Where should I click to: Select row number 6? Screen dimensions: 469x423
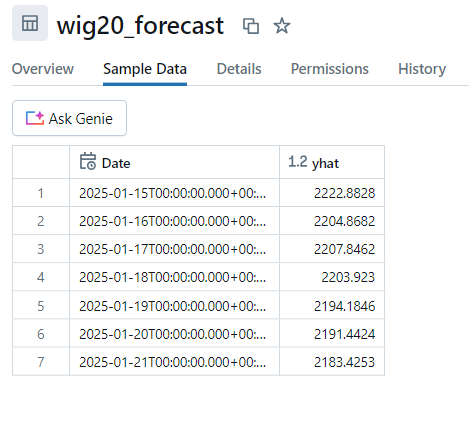point(41,333)
